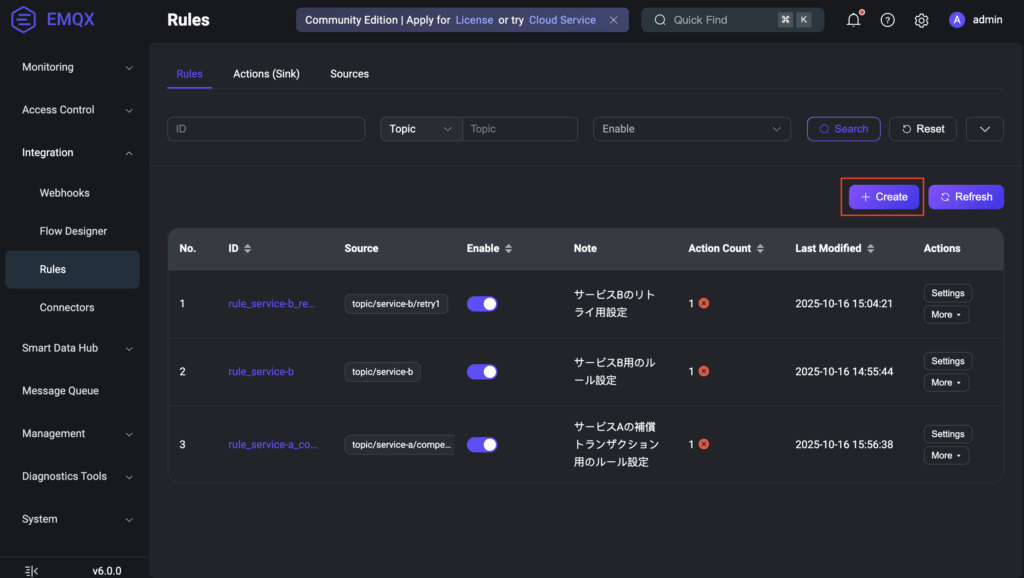Switch to the Actions (Sink) tab

click(x=266, y=74)
